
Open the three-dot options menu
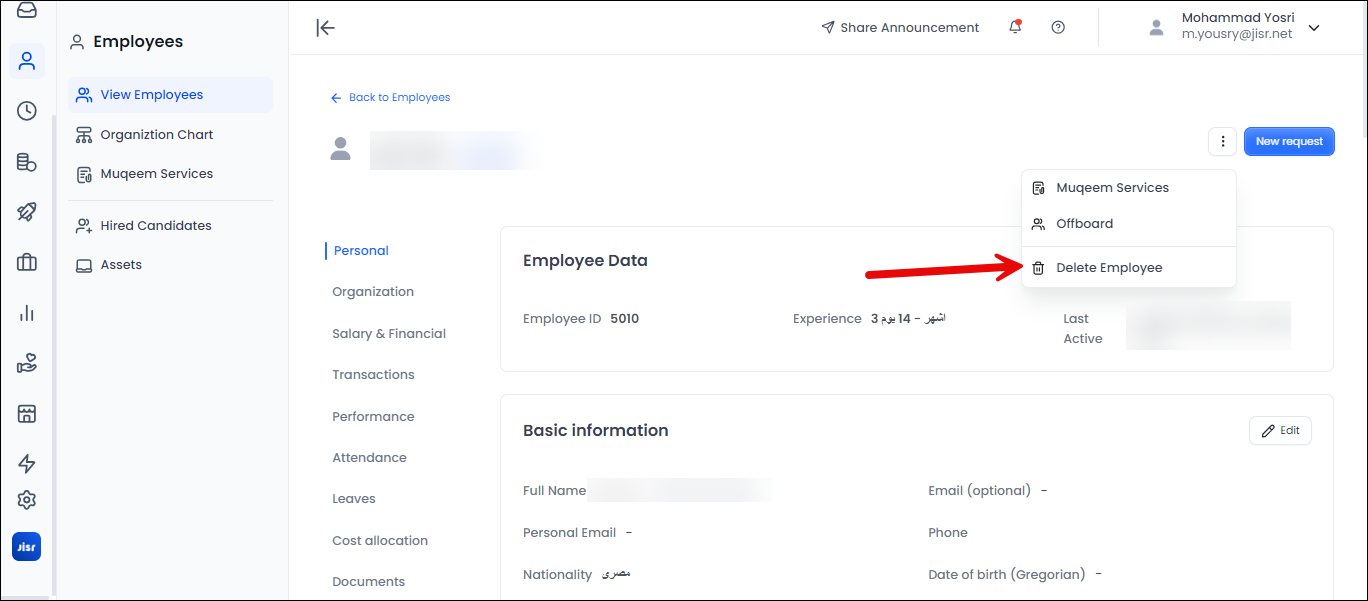(1222, 141)
